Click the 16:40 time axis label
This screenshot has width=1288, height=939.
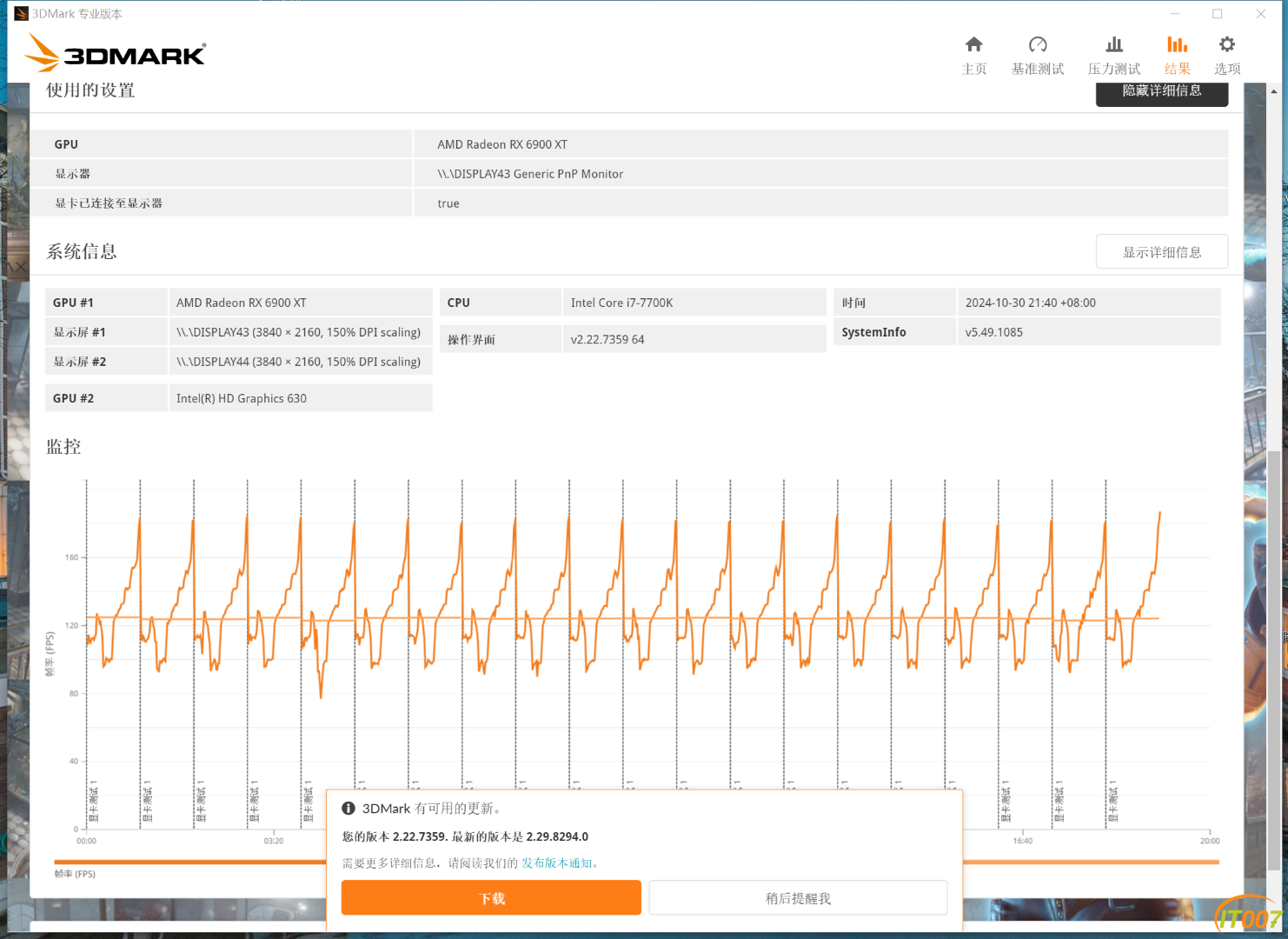coord(1023,841)
